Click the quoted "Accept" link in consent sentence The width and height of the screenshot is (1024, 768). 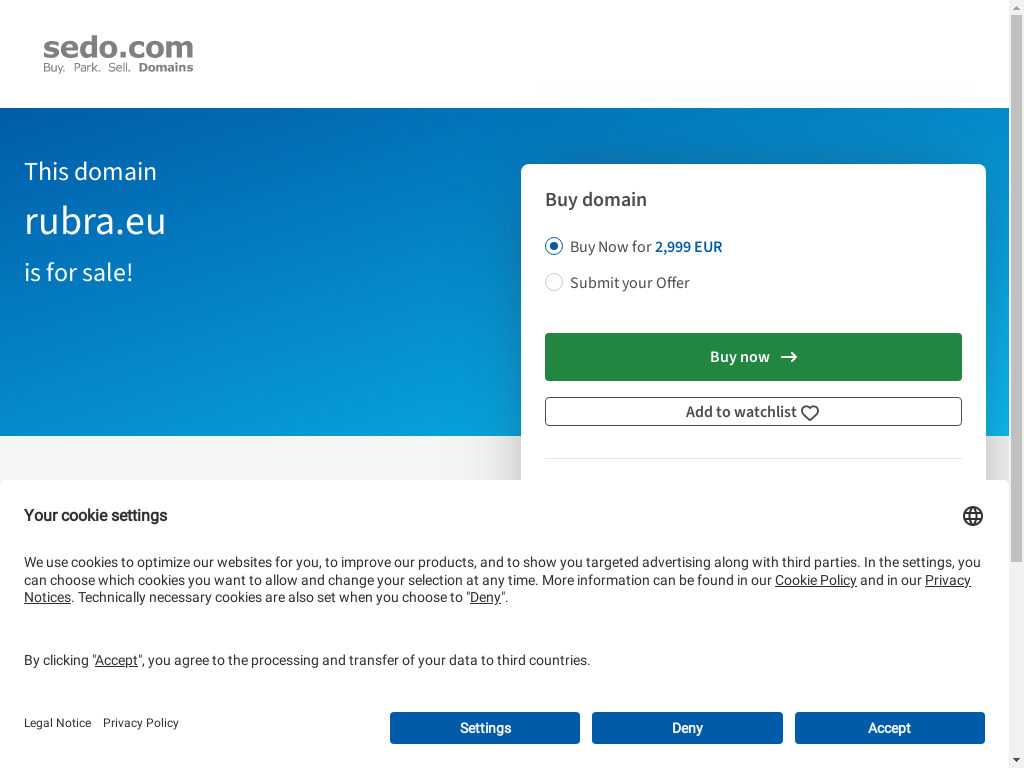(x=116, y=660)
